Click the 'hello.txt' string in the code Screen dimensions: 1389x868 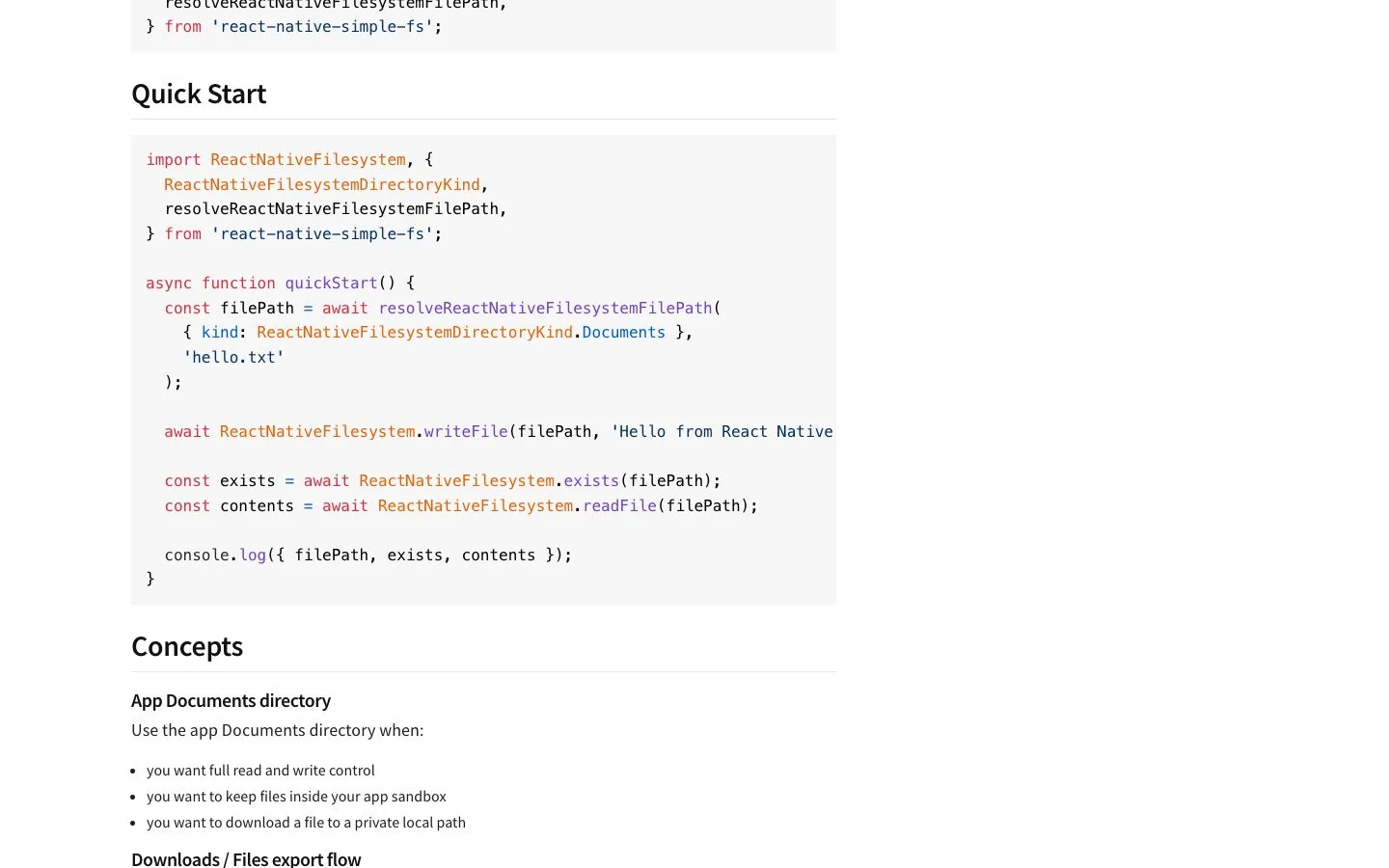pyautogui.click(x=233, y=358)
